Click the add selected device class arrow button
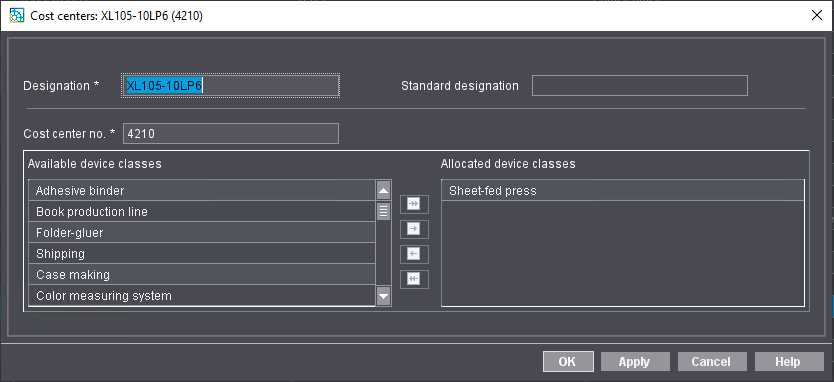 coord(414,229)
